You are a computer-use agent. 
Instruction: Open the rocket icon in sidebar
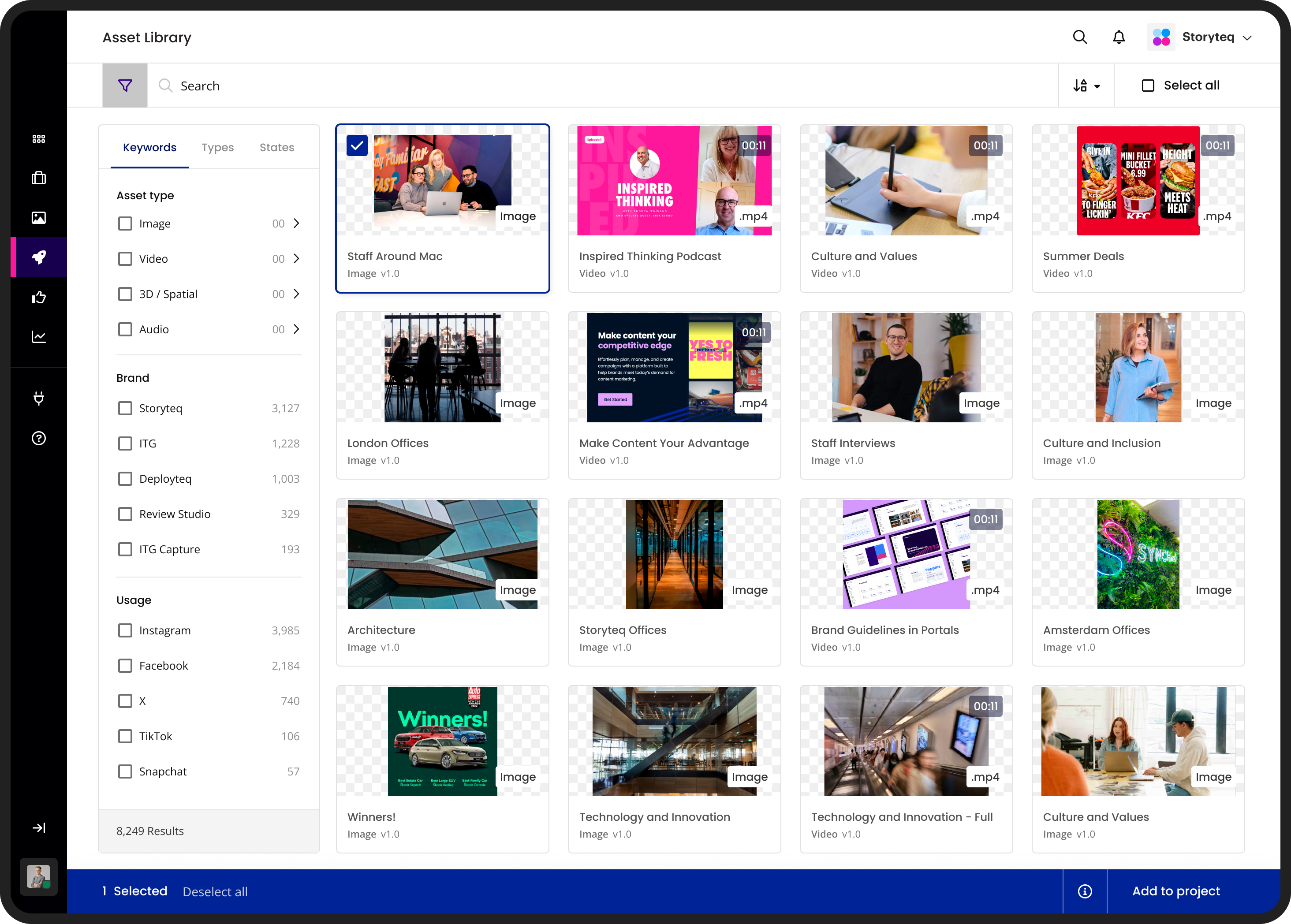point(39,257)
